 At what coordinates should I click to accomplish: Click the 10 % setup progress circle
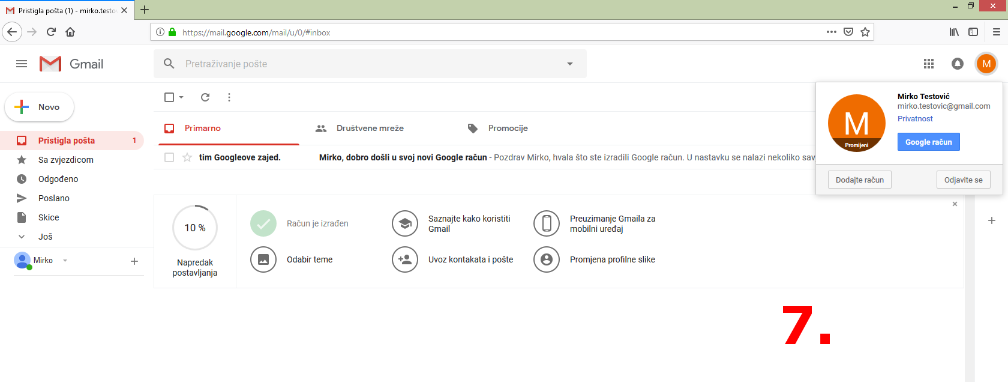pos(195,228)
